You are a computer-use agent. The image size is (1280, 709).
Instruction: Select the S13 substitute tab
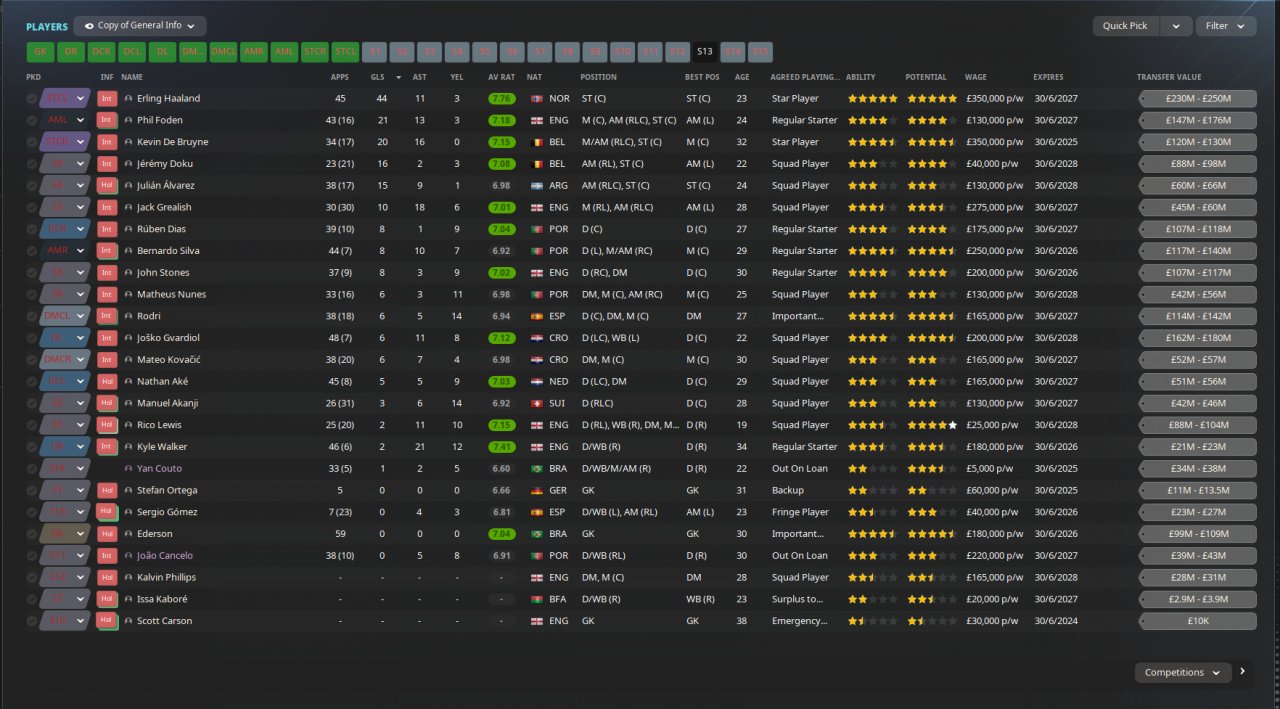pos(705,51)
